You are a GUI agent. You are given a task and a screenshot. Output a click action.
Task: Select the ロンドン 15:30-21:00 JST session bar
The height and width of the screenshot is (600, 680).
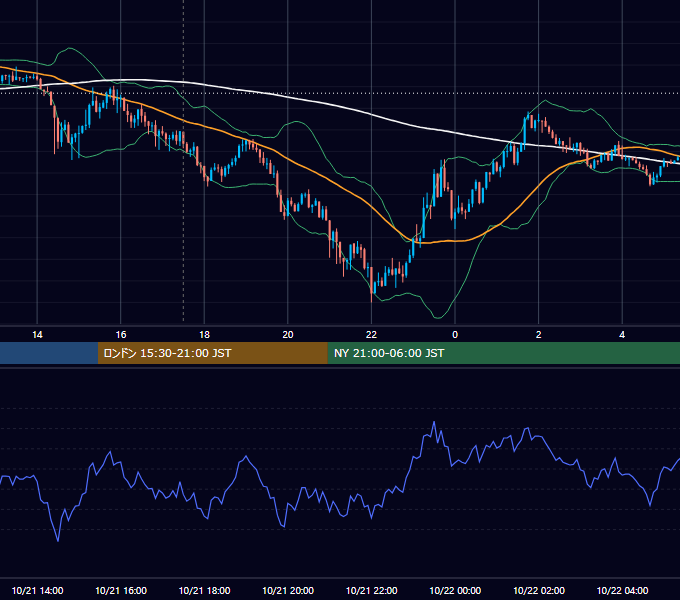pyautogui.click(x=212, y=353)
